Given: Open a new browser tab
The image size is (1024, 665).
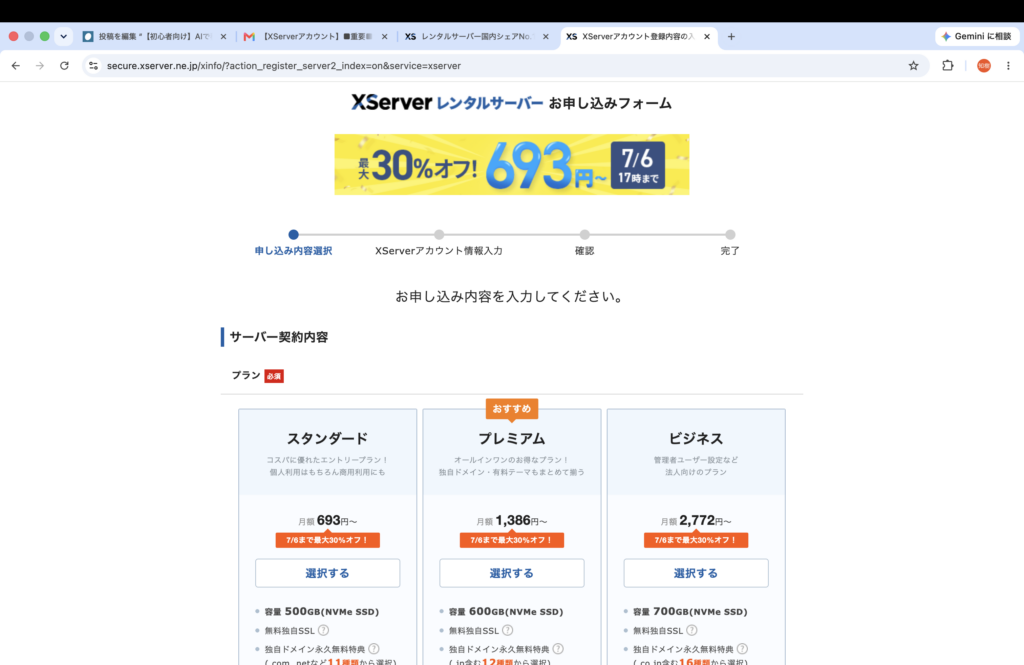Looking at the screenshot, I should [x=731, y=37].
